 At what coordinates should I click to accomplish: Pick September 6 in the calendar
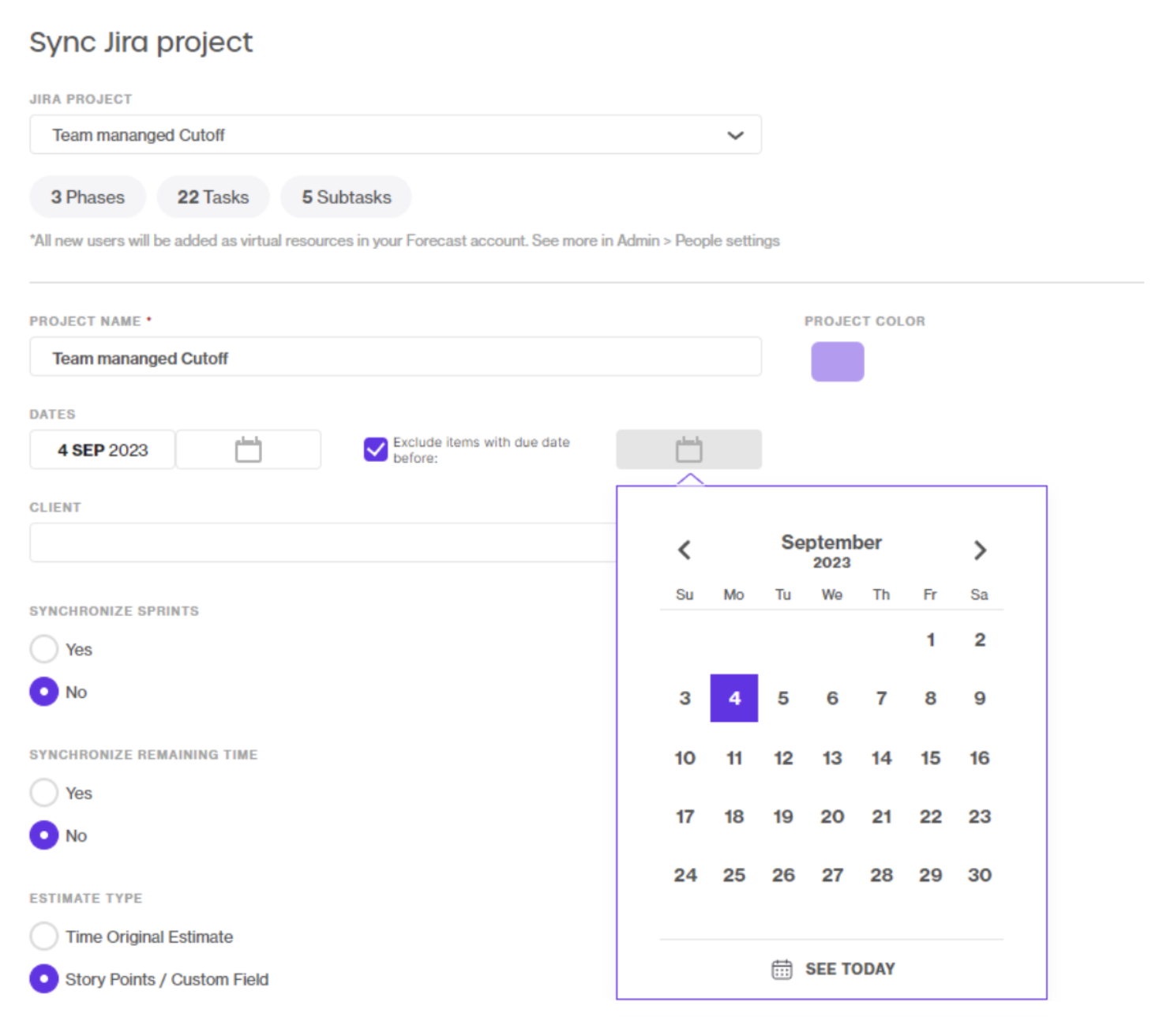point(832,698)
